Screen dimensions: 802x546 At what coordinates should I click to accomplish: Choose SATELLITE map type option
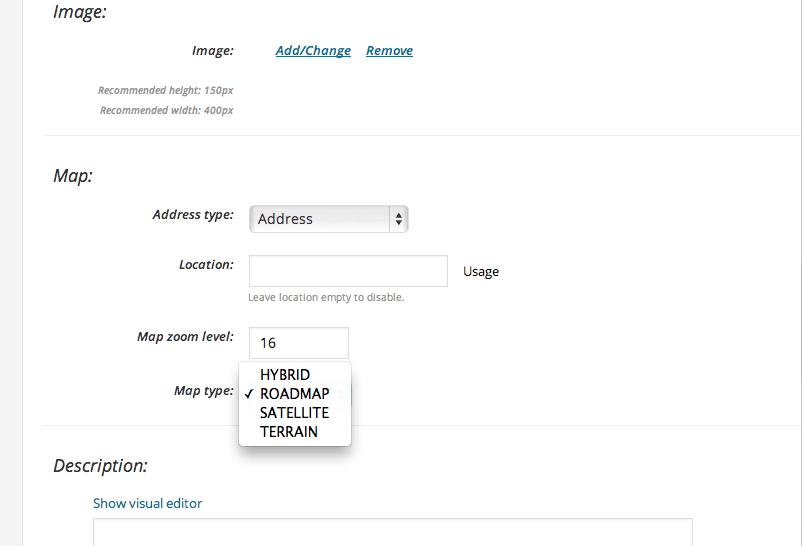click(x=295, y=413)
